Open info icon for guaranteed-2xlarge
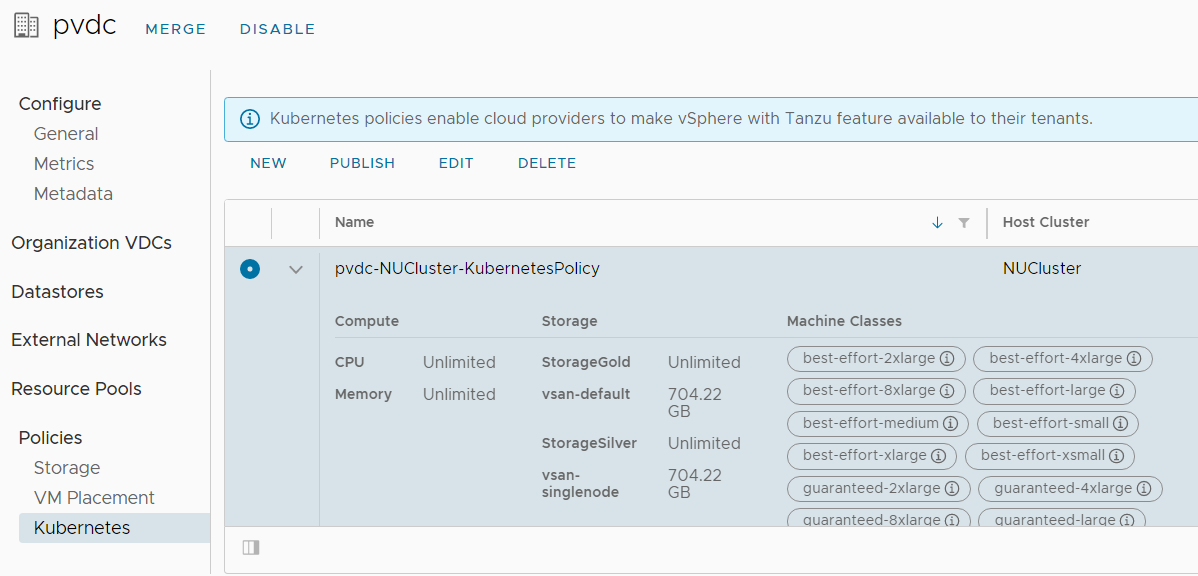This screenshot has height=576, width=1198. point(951,488)
